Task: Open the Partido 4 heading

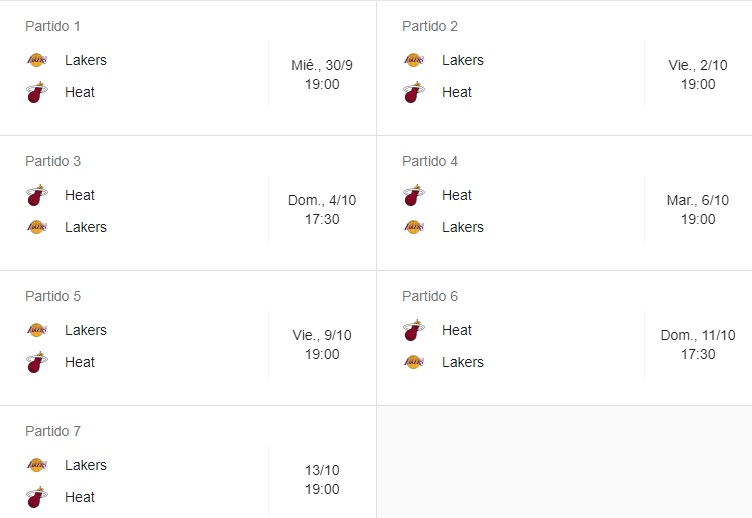Action: click(430, 161)
